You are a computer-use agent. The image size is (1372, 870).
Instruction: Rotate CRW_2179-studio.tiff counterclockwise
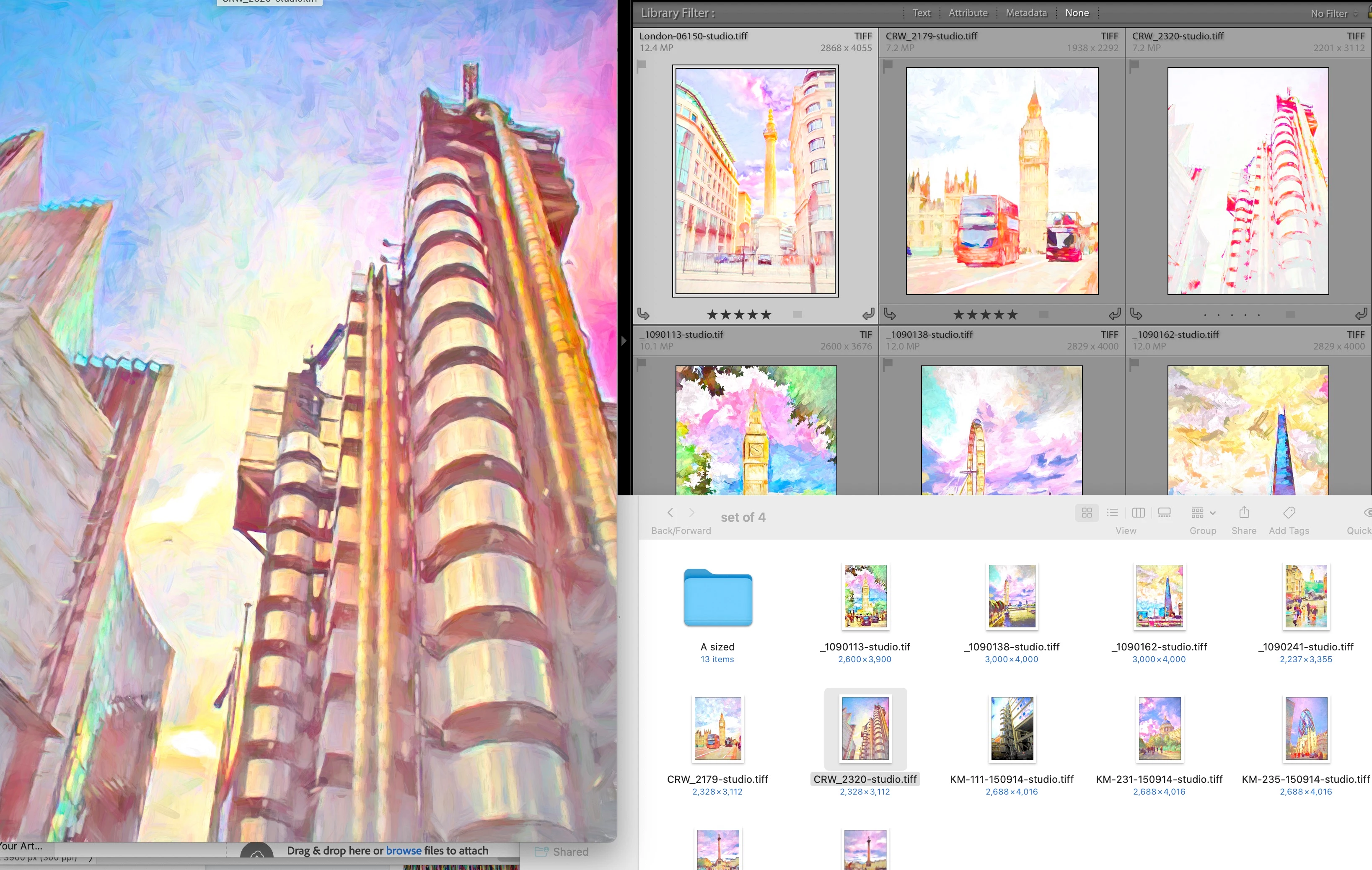[x=890, y=314]
